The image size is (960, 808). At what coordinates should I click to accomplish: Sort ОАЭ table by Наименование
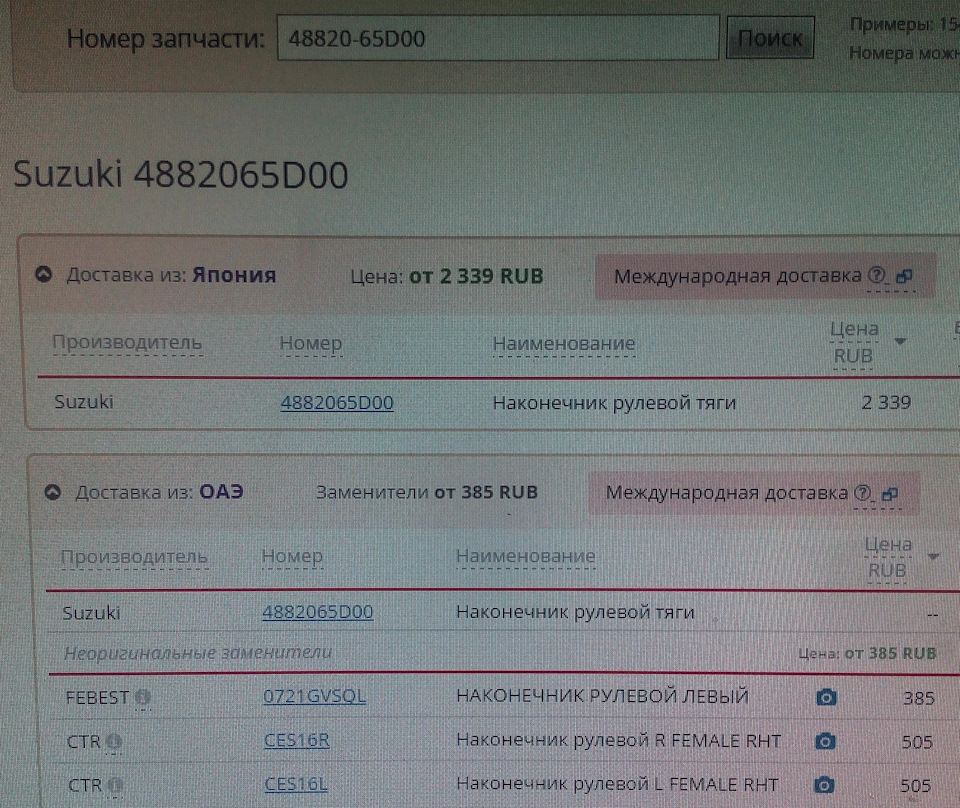[x=525, y=556]
